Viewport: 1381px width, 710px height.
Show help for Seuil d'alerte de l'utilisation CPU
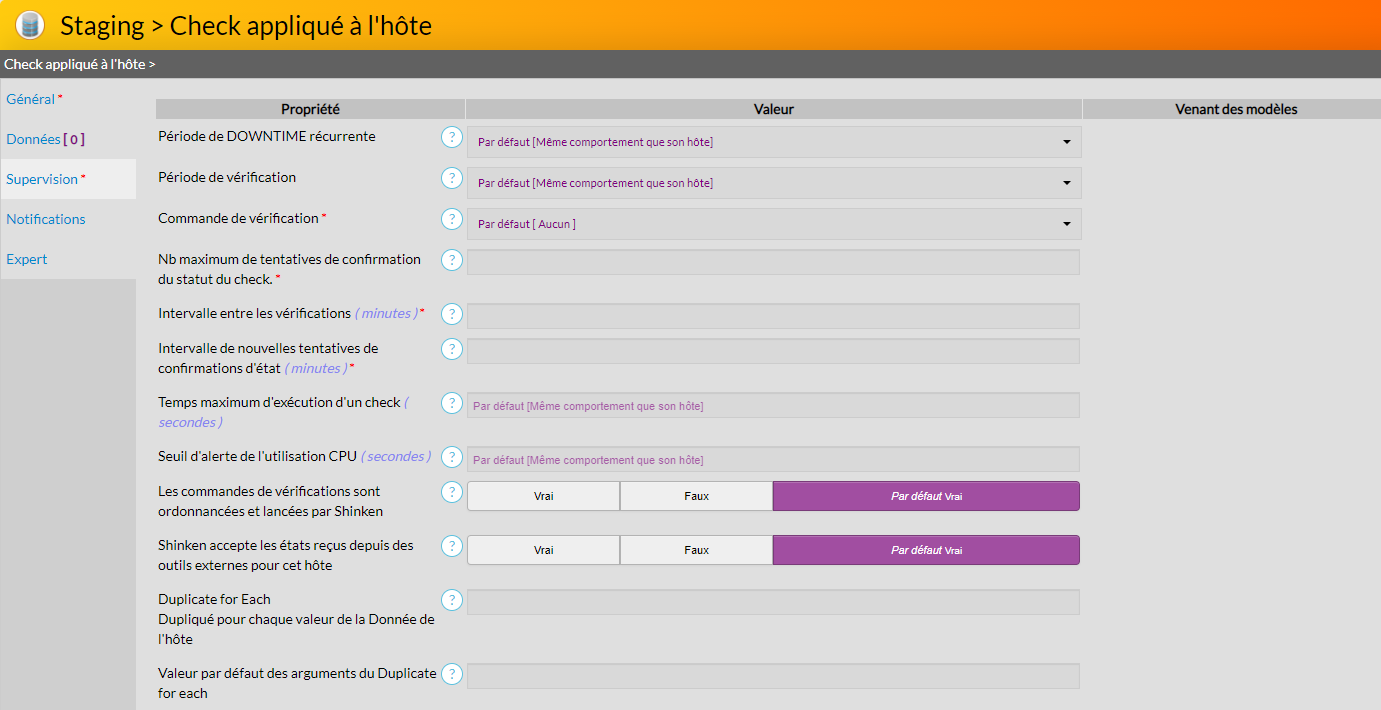click(x=452, y=457)
